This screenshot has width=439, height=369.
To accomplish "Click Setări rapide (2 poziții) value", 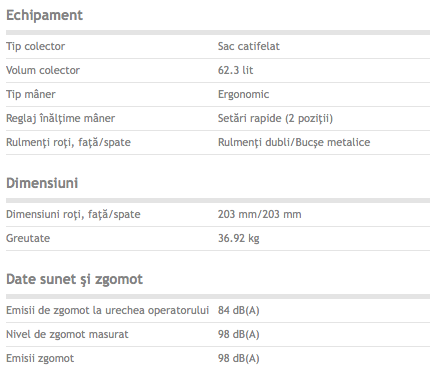I will [x=275, y=118].
